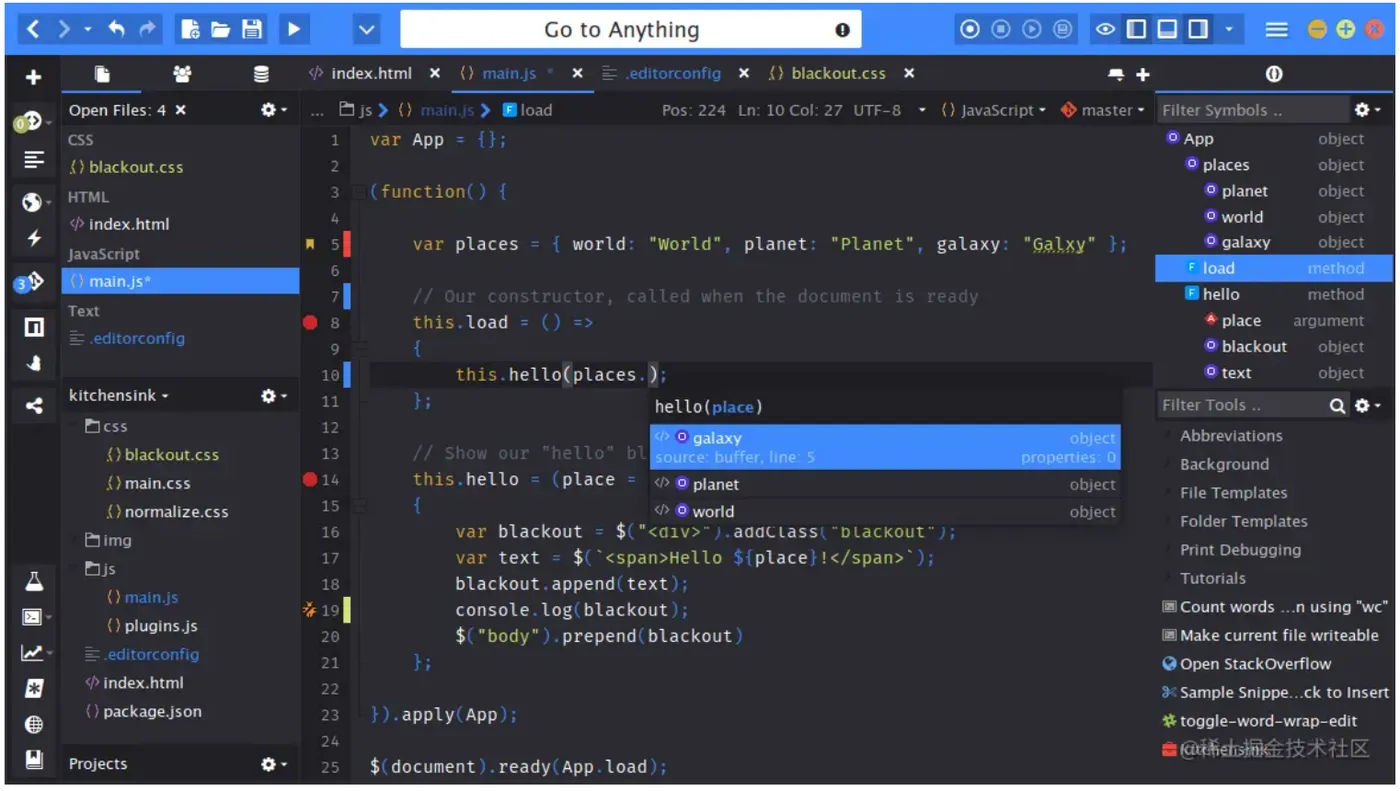The image size is (1400, 791).
Task: Switch to the database pane icon
Action: (x=261, y=74)
